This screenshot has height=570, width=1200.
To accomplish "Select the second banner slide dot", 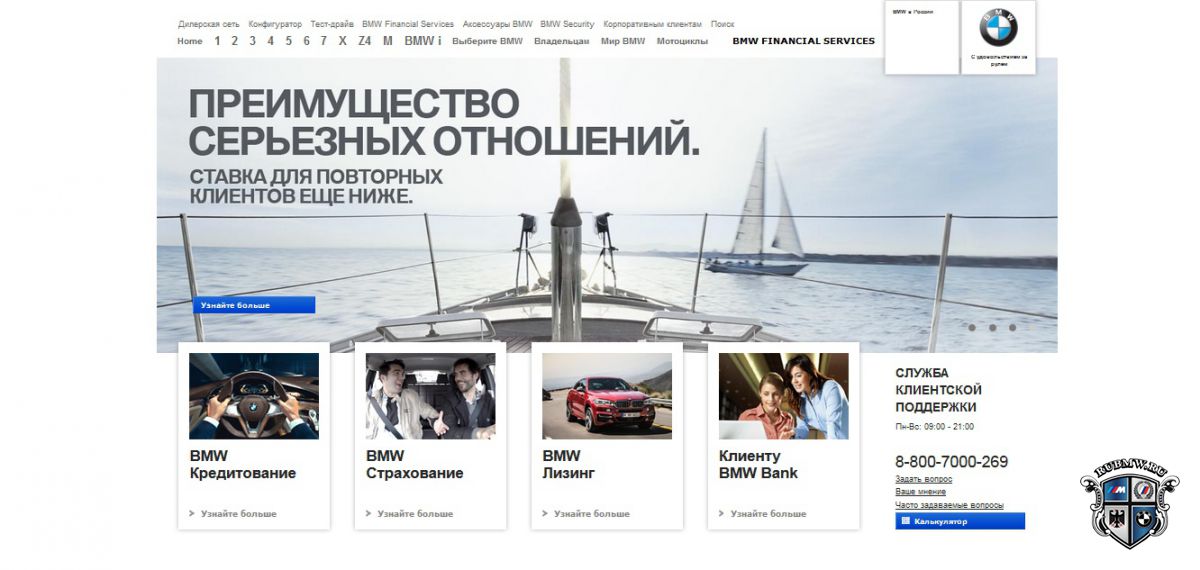I will pyautogui.click(x=992, y=327).
